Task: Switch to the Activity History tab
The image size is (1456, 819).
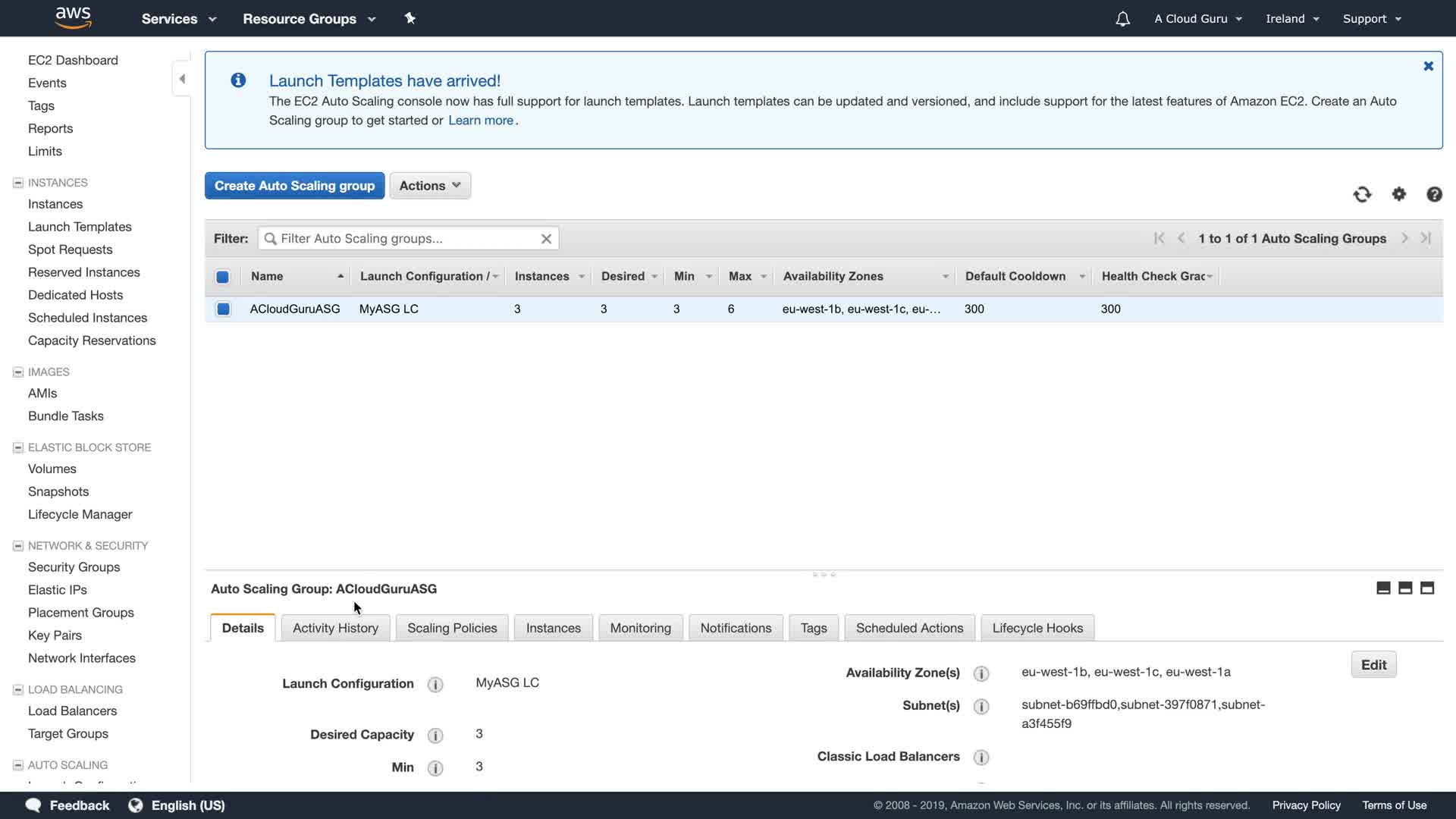Action: coord(335,629)
